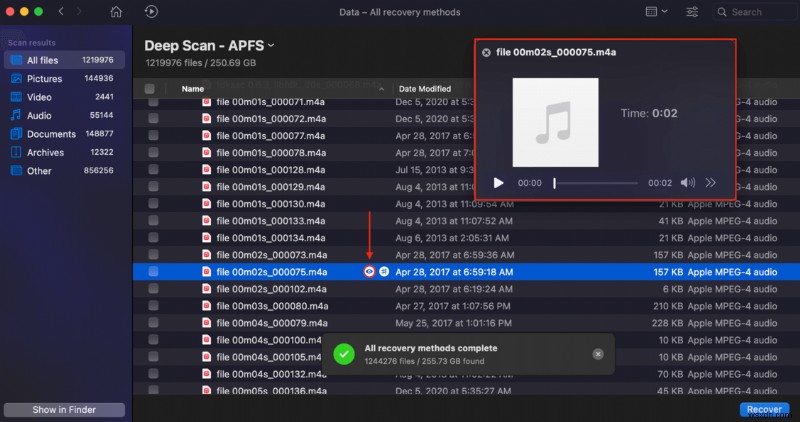Toggle the select-all checkbox in header
Viewport: 800px width, 422px height.
[150, 89]
